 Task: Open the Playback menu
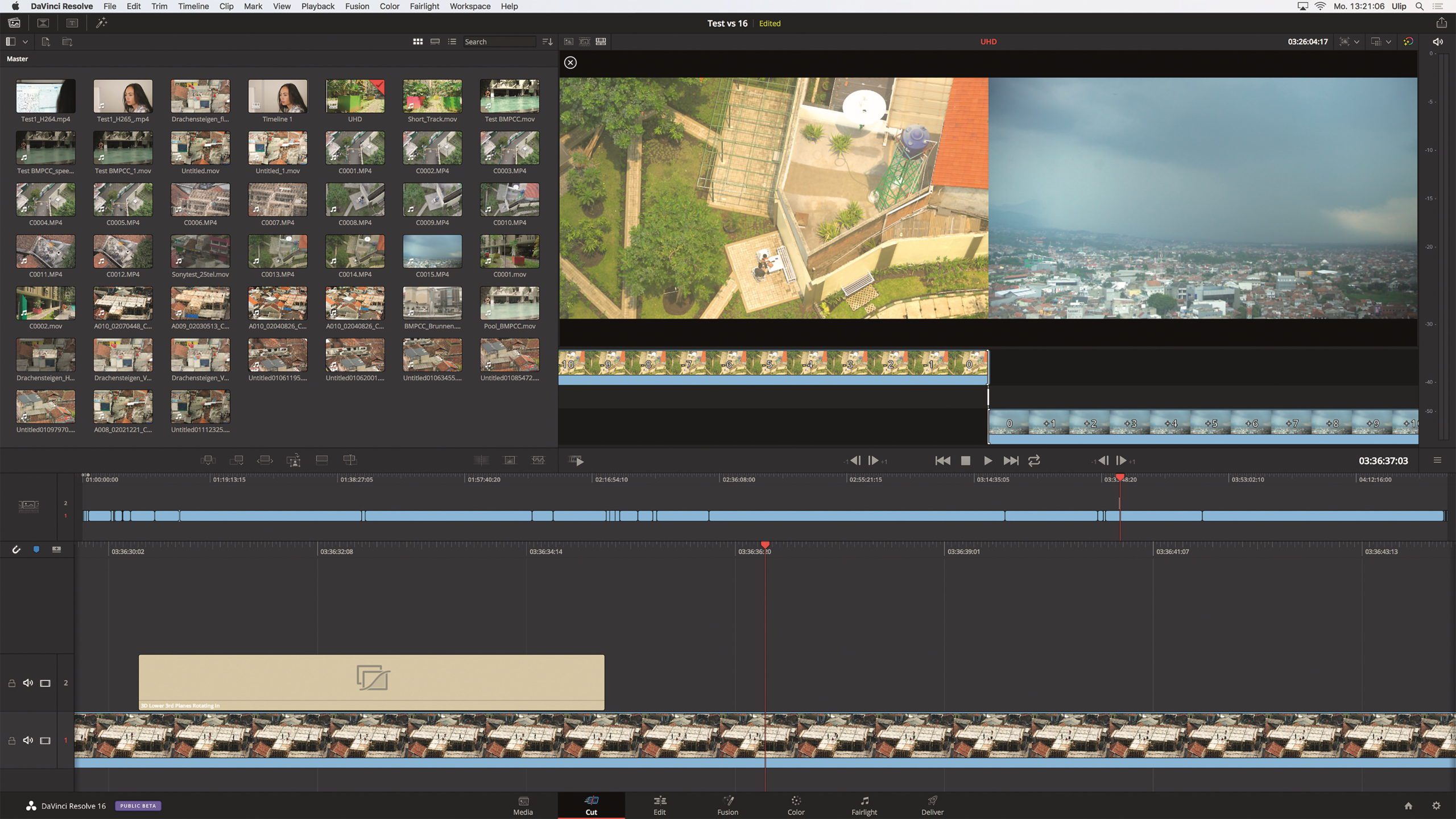tap(317, 6)
